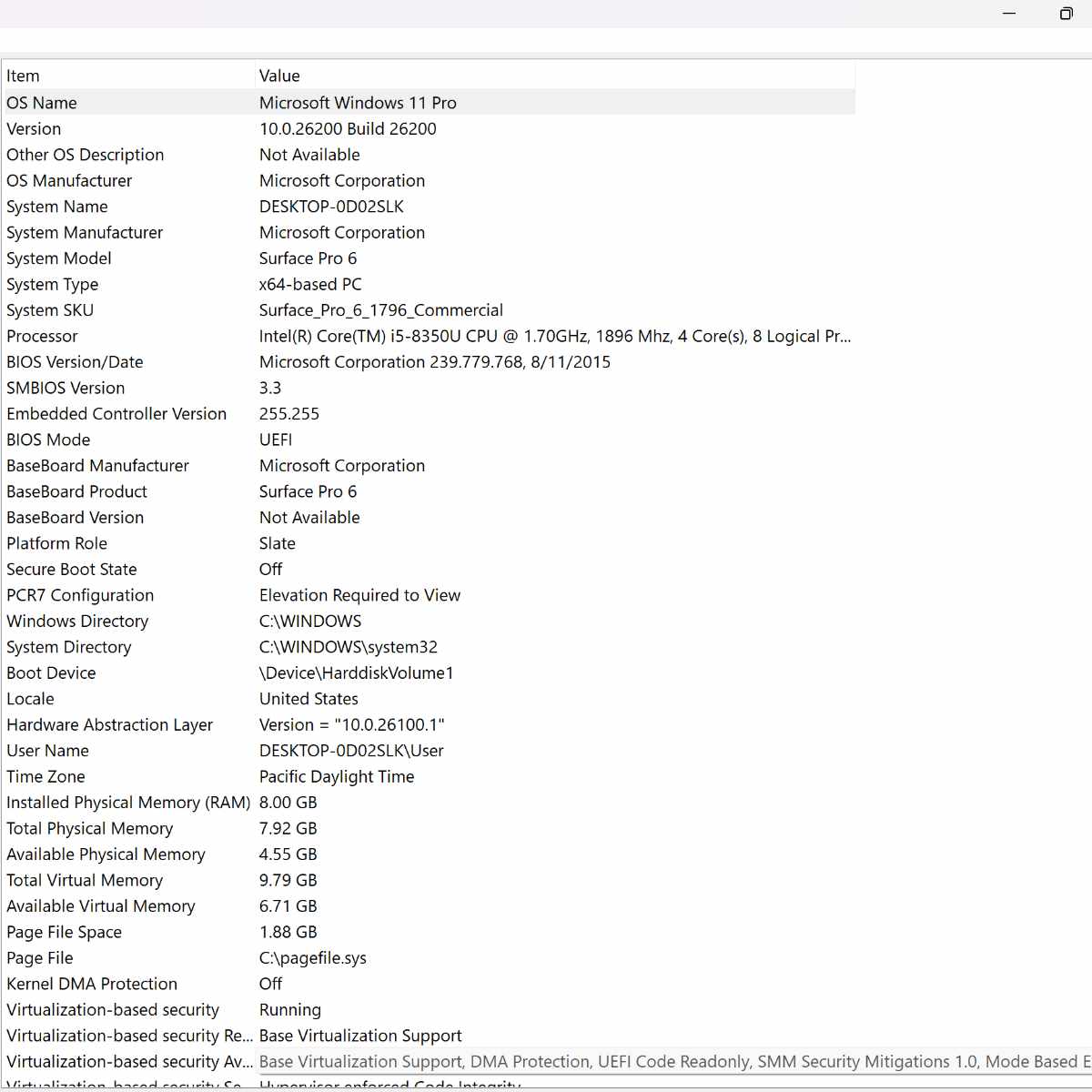The width and height of the screenshot is (1092, 1092).
Task: Select the Secure Boot State row
Action: click(429, 570)
